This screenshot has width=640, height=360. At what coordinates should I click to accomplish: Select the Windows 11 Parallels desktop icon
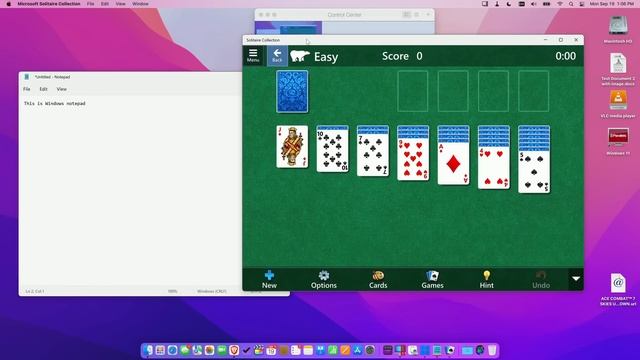[x=618, y=141]
